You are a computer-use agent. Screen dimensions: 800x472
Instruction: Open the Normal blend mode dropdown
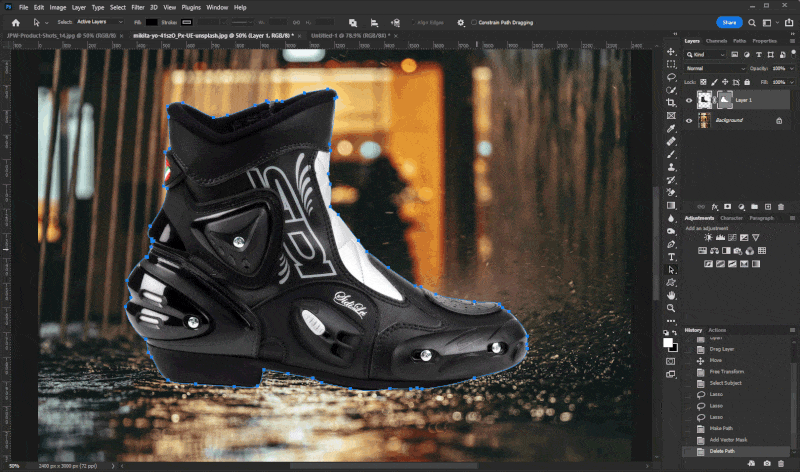(x=714, y=68)
